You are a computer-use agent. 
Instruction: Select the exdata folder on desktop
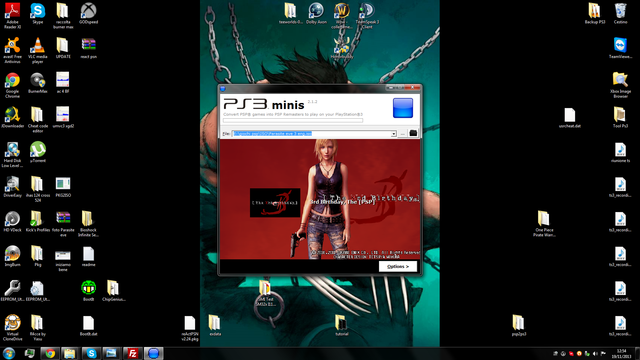pyautogui.click(x=215, y=325)
